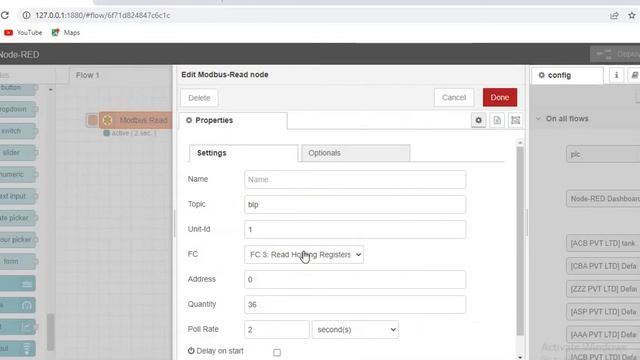Select gauge node icon in palette
Viewport: 640px width, 360px height.
tap(27, 305)
